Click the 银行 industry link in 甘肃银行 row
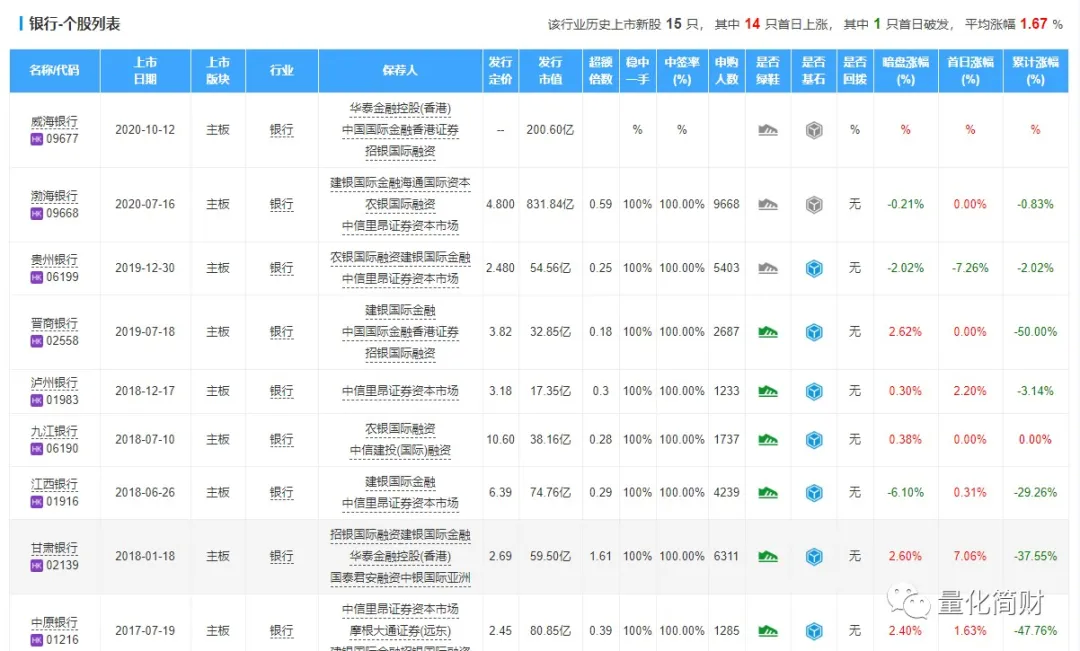Viewport: 1080px width, 651px height. coord(281,557)
